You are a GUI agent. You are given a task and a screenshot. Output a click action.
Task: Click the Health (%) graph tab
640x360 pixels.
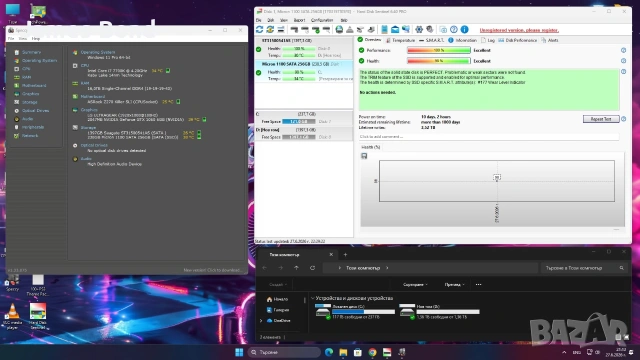tap(371, 147)
